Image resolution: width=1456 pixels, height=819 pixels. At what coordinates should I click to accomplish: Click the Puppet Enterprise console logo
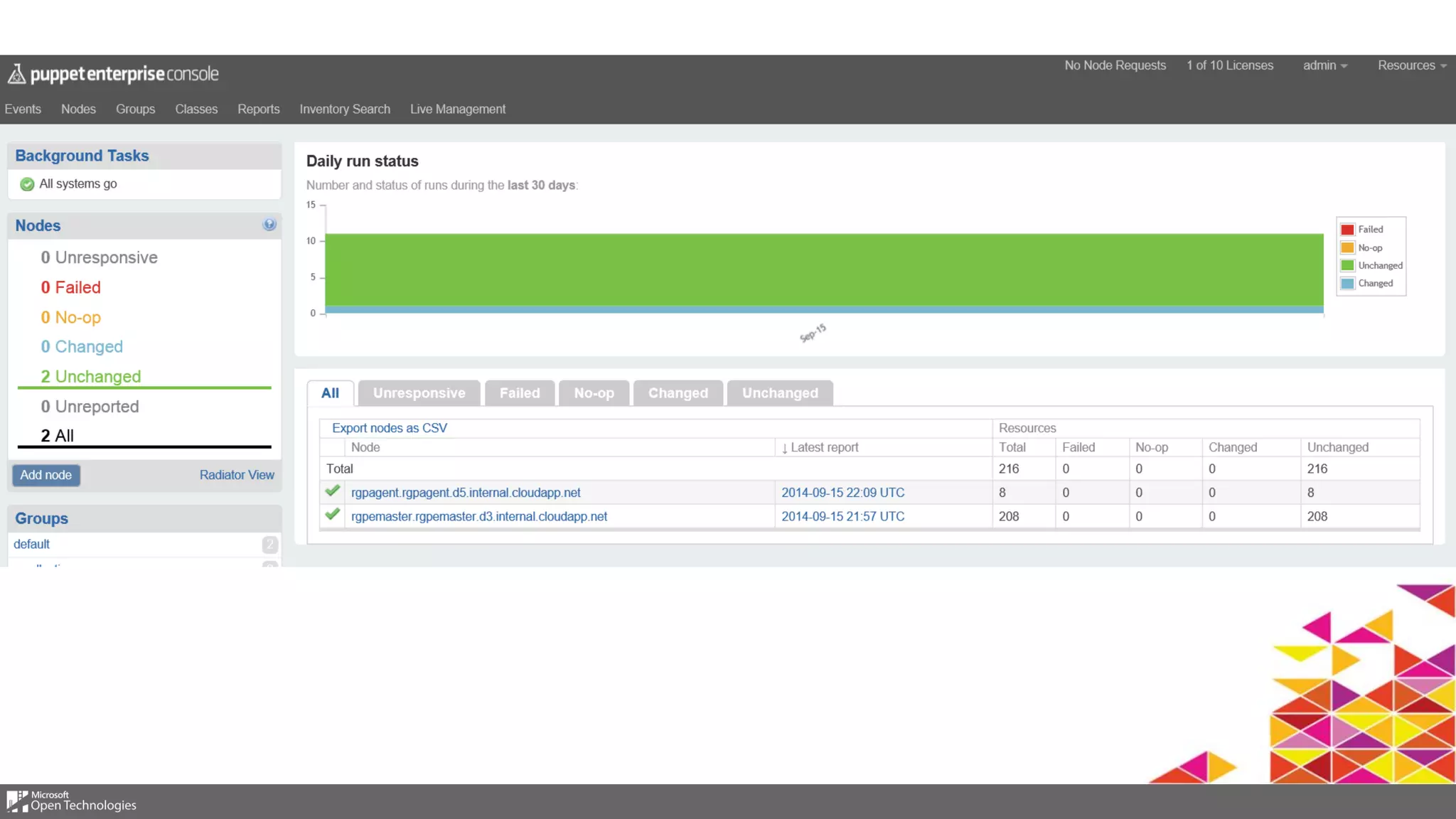[x=114, y=74]
